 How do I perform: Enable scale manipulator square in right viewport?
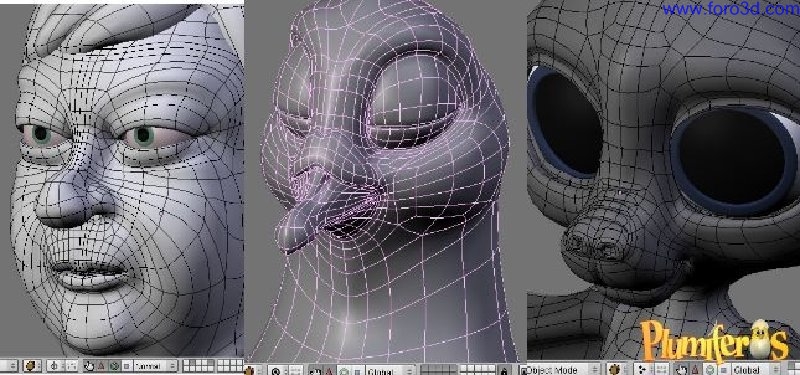tap(724, 369)
